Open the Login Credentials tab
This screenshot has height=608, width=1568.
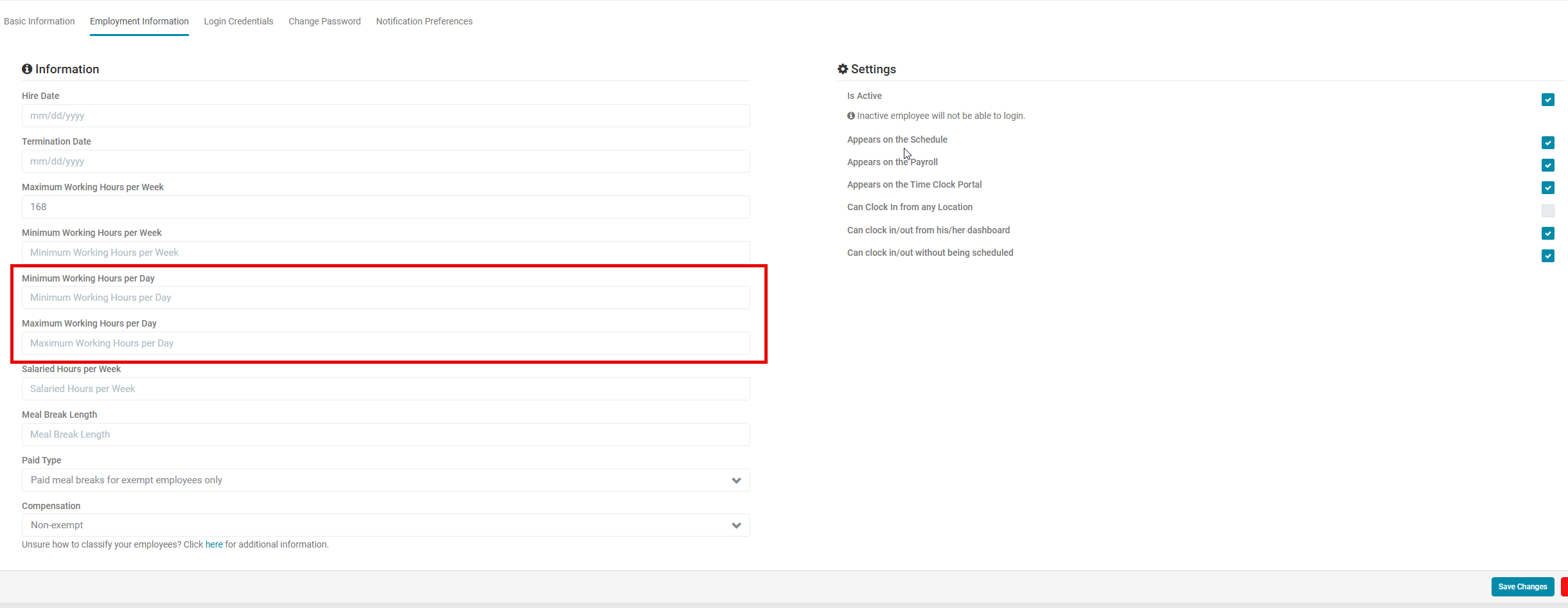238,21
